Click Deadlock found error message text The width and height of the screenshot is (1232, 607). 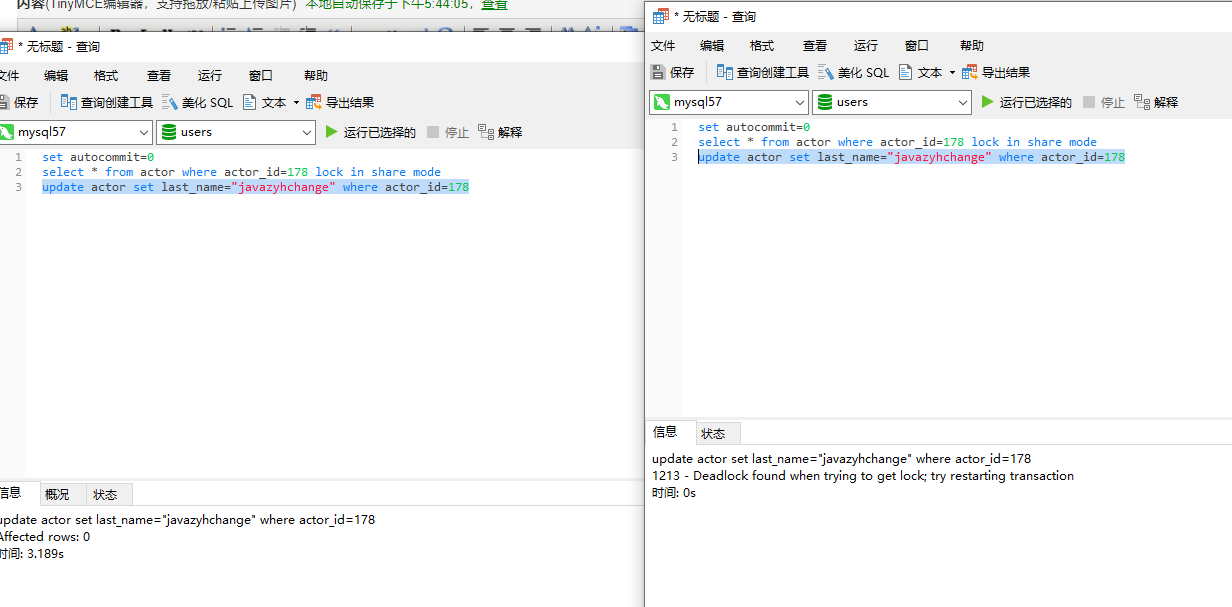click(x=862, y=476)
